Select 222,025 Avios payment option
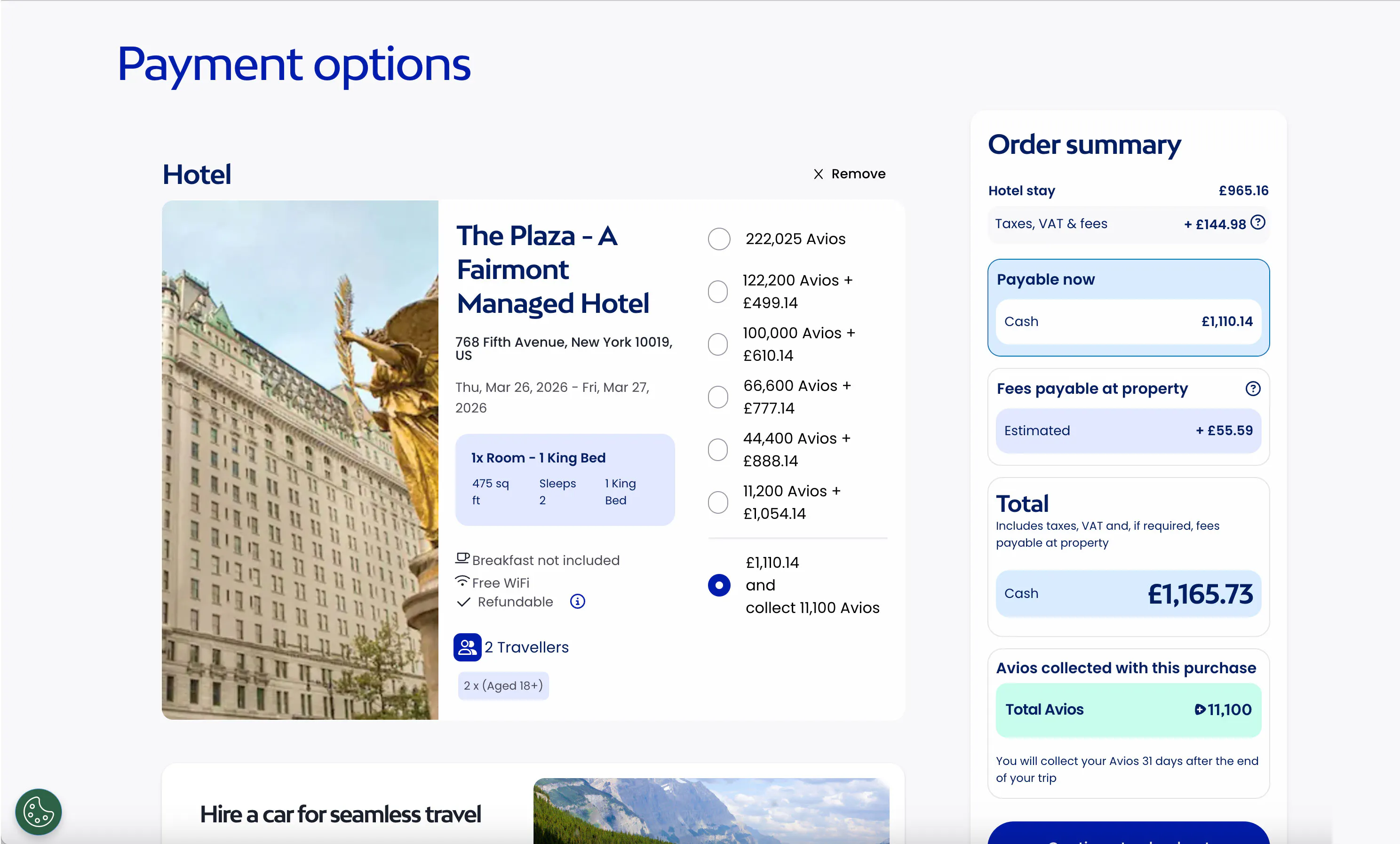1400x844 pixels. tap(719, 239)
